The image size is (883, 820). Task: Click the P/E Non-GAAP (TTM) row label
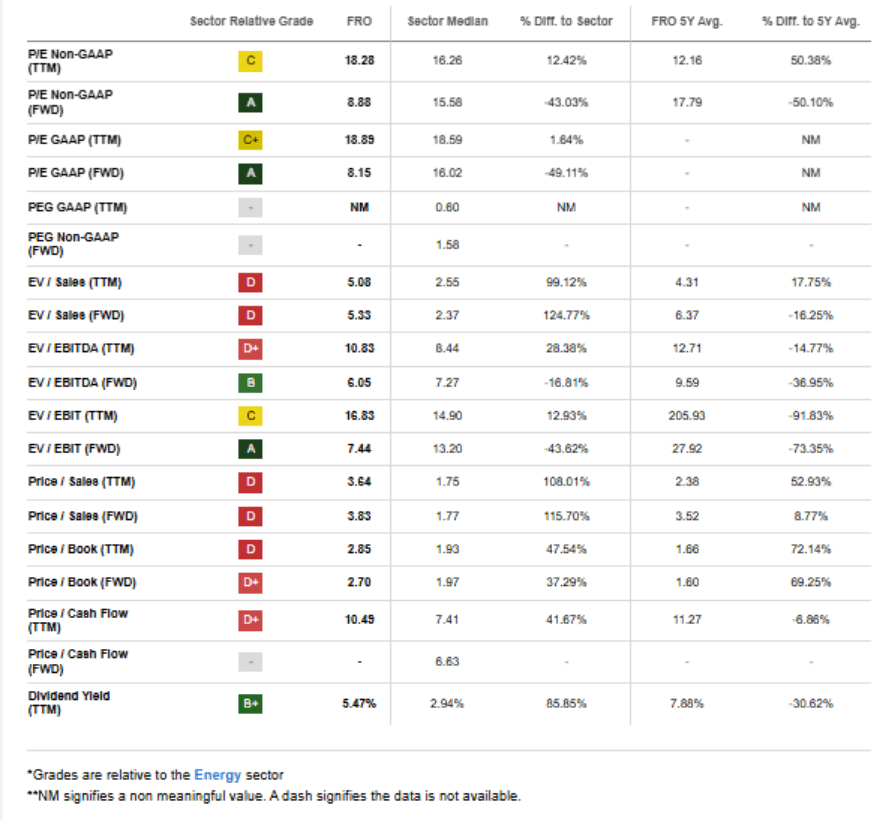coord(70,61)
